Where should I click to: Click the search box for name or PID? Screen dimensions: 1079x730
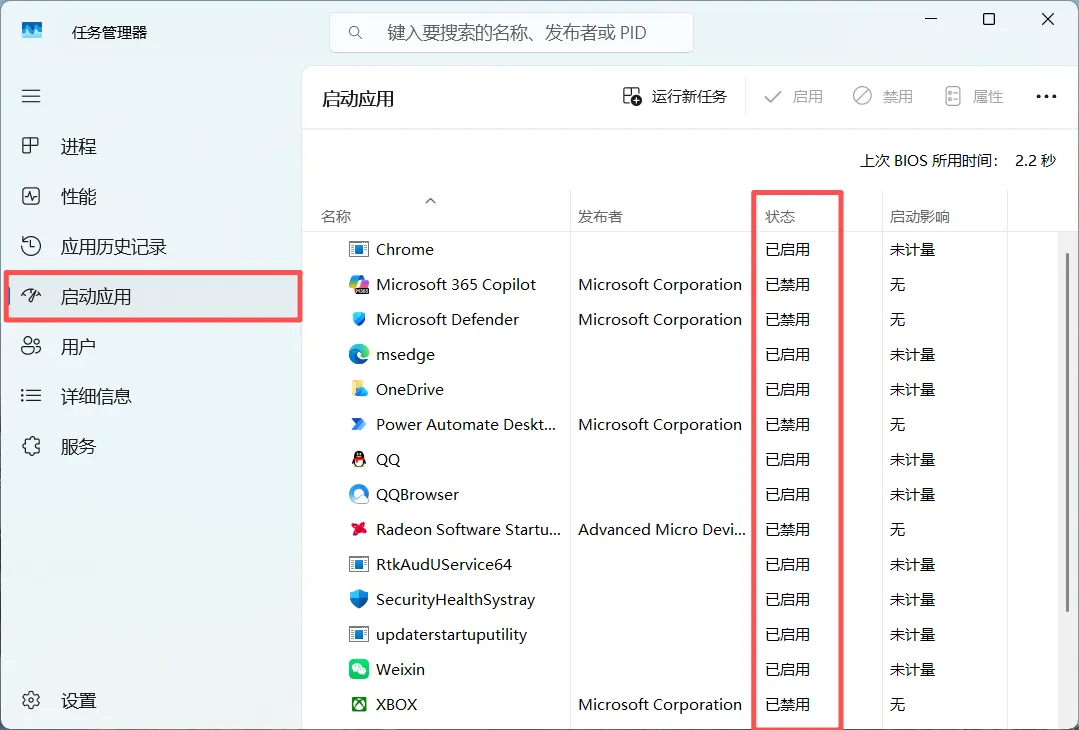511,32
